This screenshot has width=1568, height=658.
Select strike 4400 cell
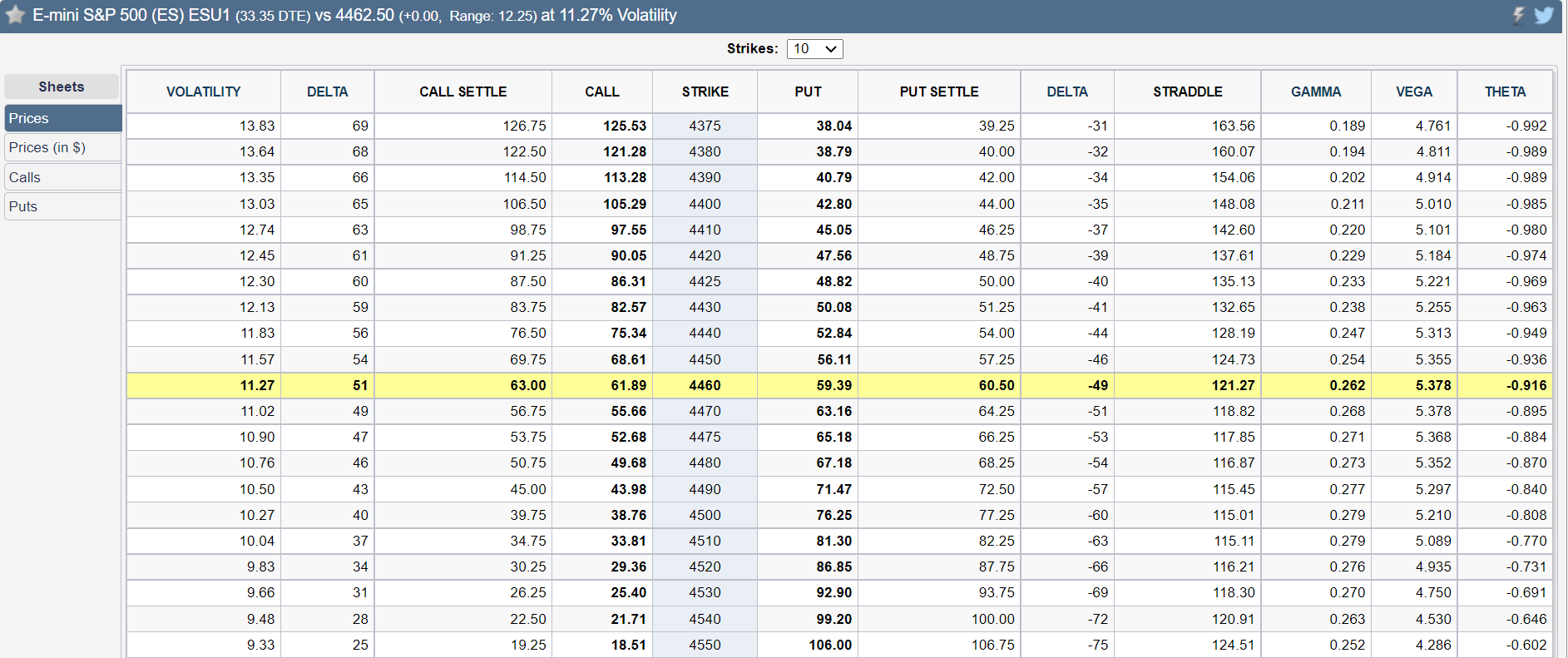(705, 204)
